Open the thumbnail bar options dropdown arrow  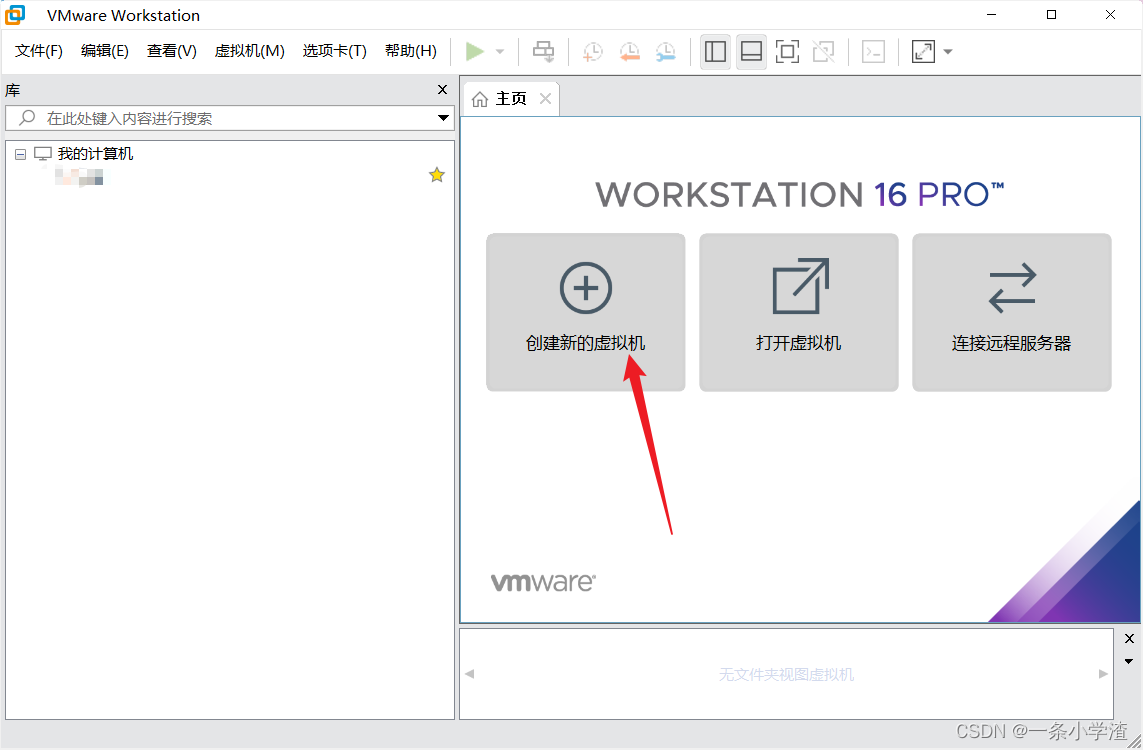(1129, 662)
